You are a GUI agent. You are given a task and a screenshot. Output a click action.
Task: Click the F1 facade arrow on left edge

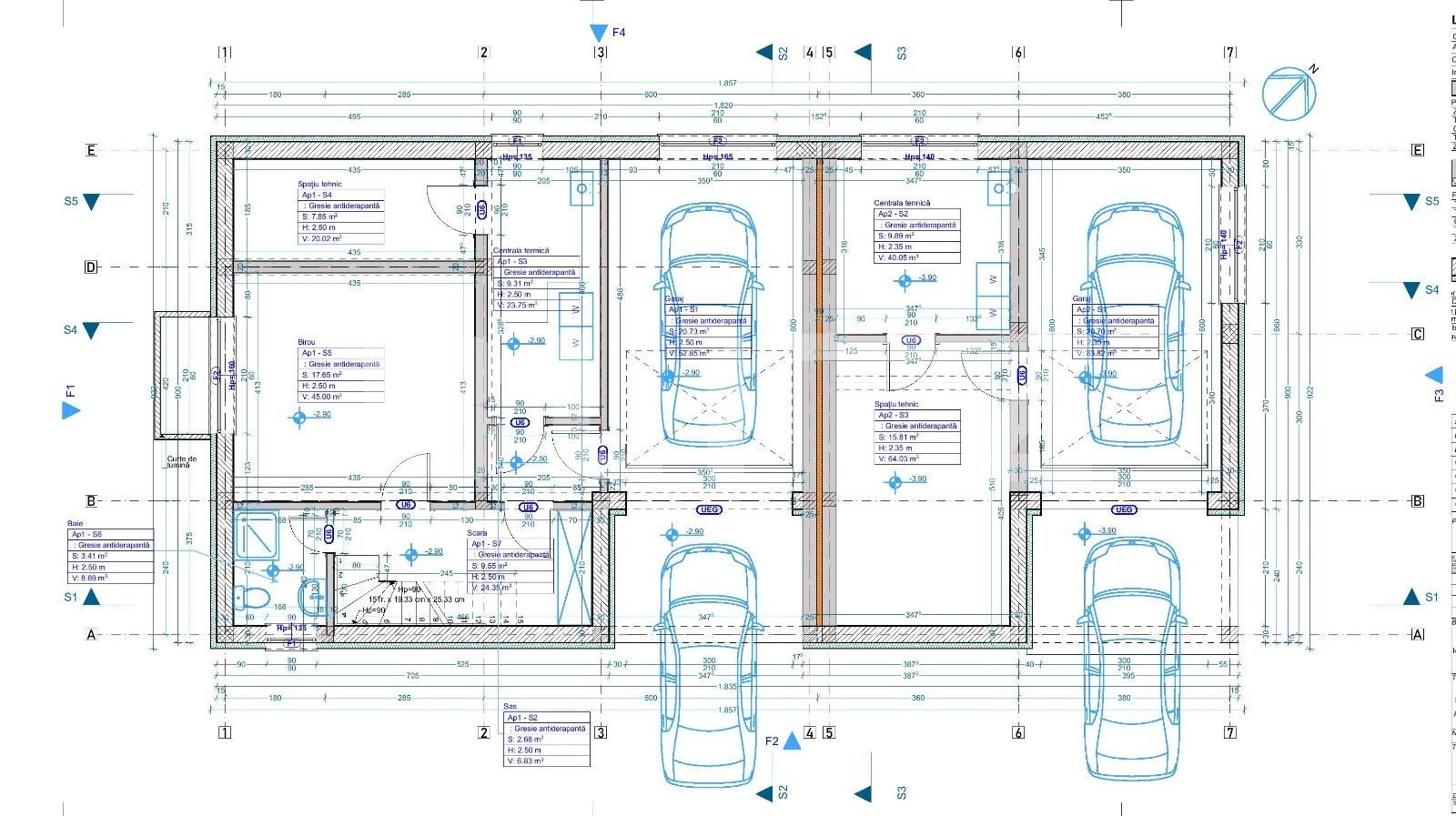(71, 410)
